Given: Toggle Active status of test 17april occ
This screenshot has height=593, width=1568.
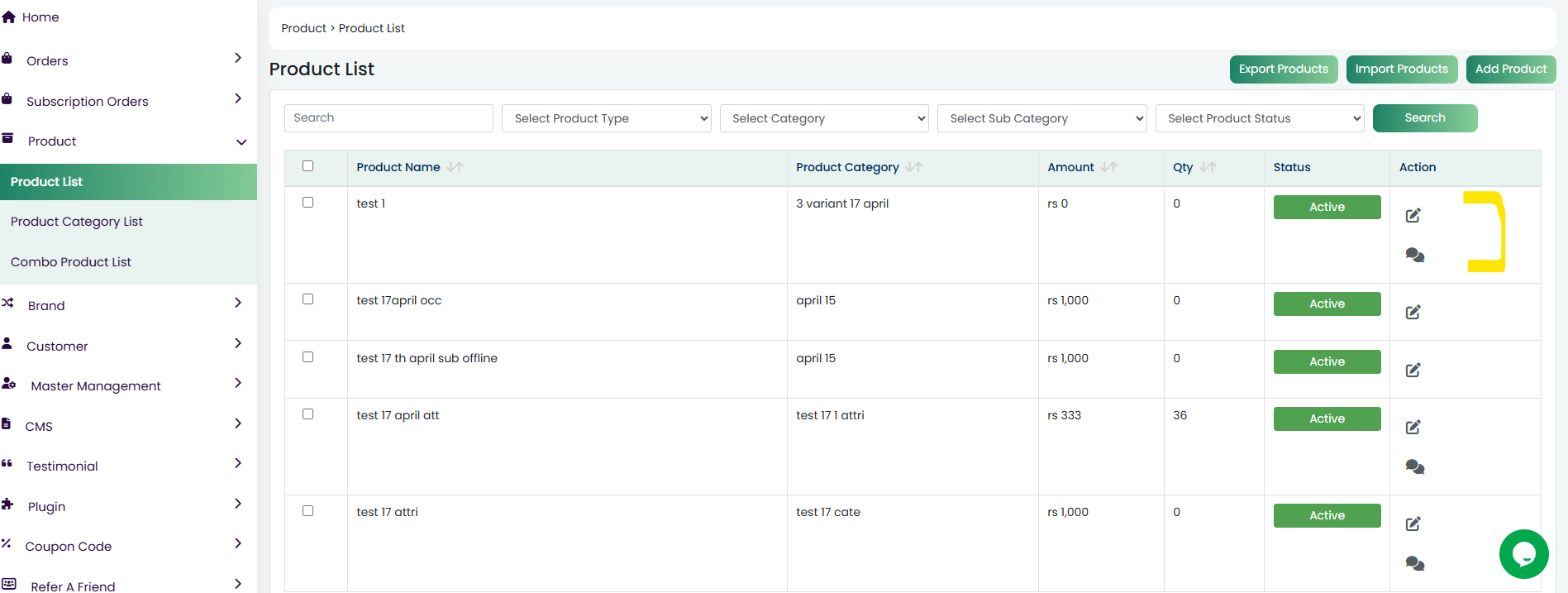Looking at the screenshot, I should 1327,304.
